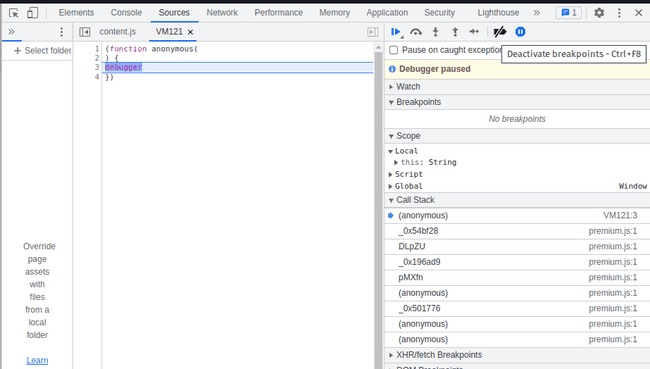This screenshot has height=369, width=650.
Task: Open DevTools settings gear
Action: point(599,13)
